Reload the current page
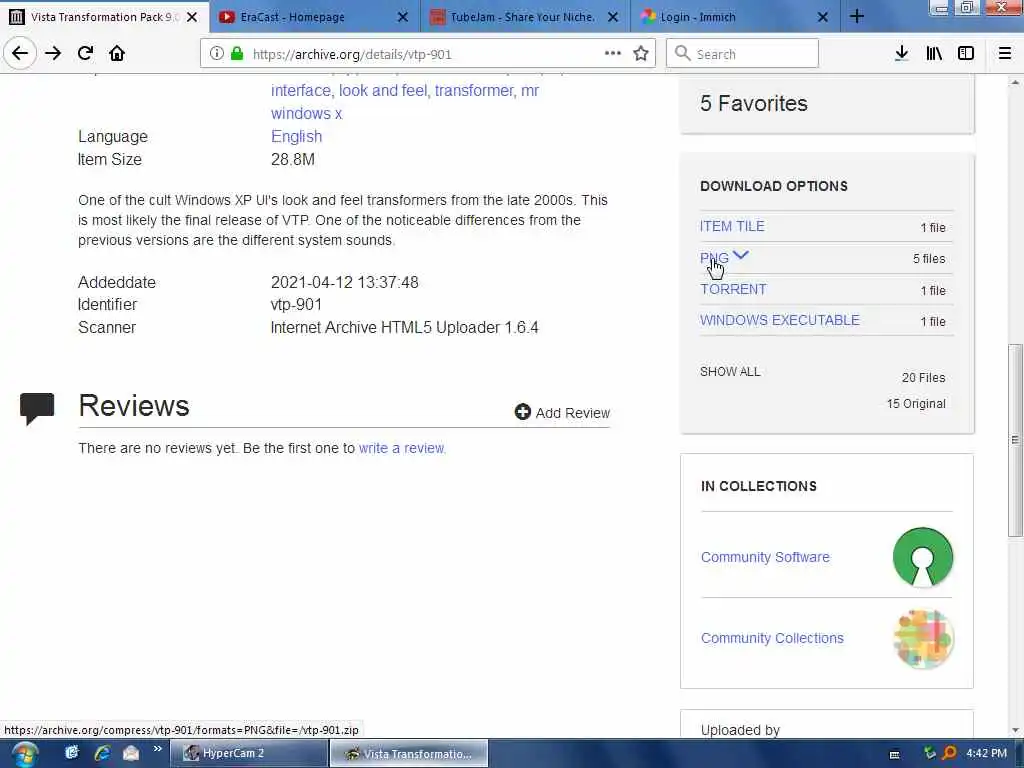 tap(85, 54)
